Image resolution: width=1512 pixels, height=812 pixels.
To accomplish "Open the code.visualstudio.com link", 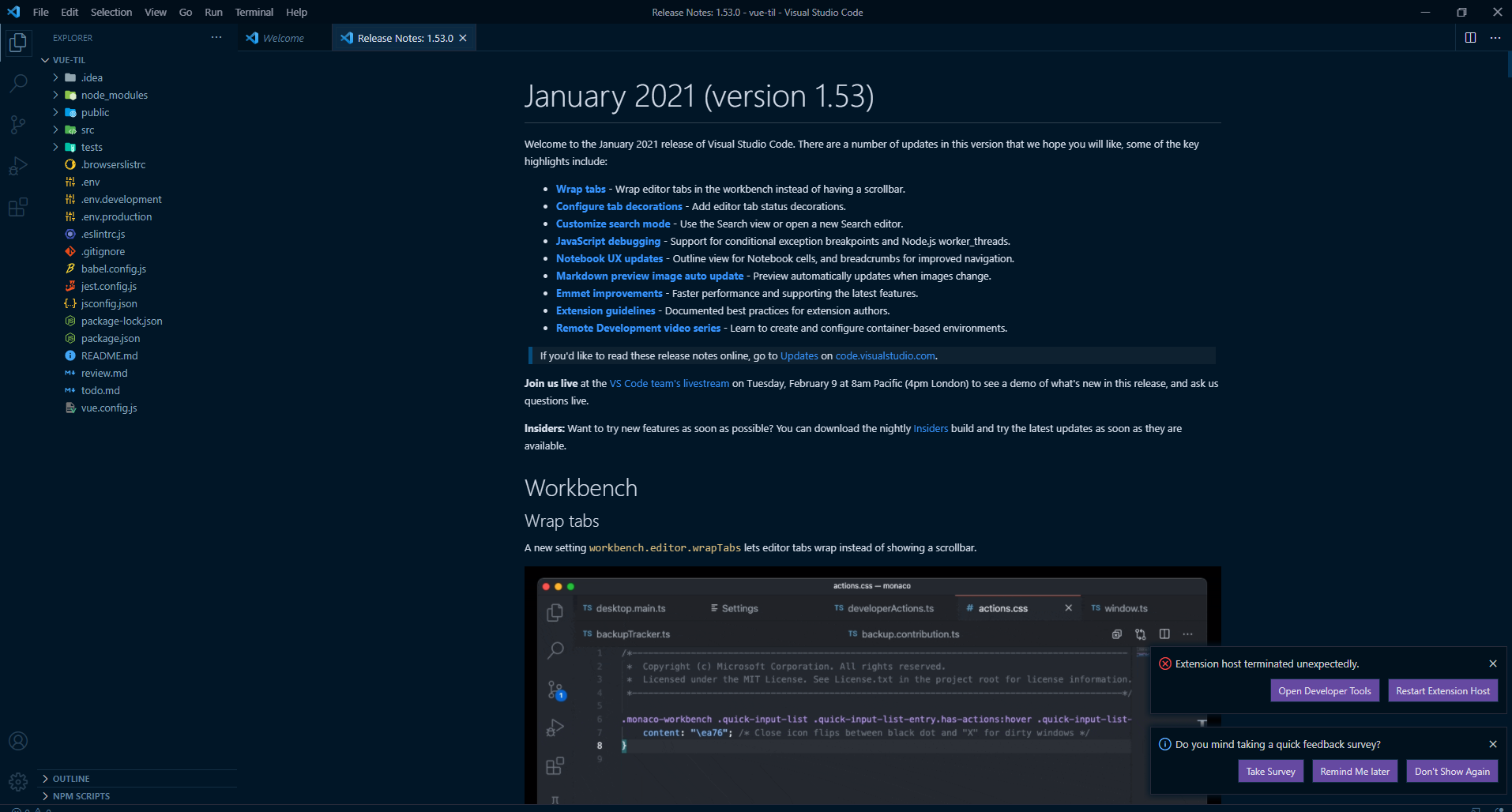I will click(x=886, y=355).
